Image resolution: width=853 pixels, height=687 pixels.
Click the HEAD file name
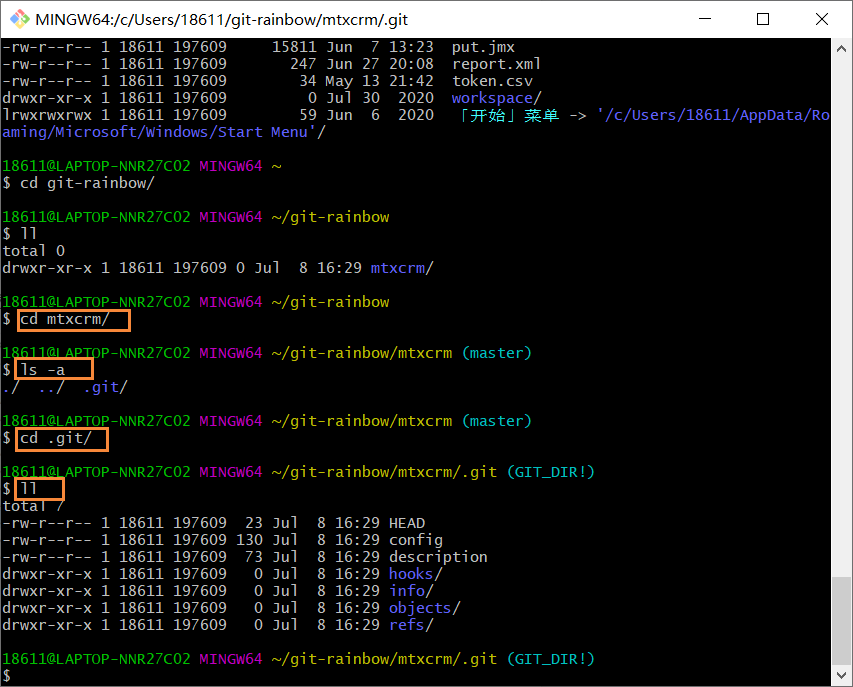tap(407, 523)
